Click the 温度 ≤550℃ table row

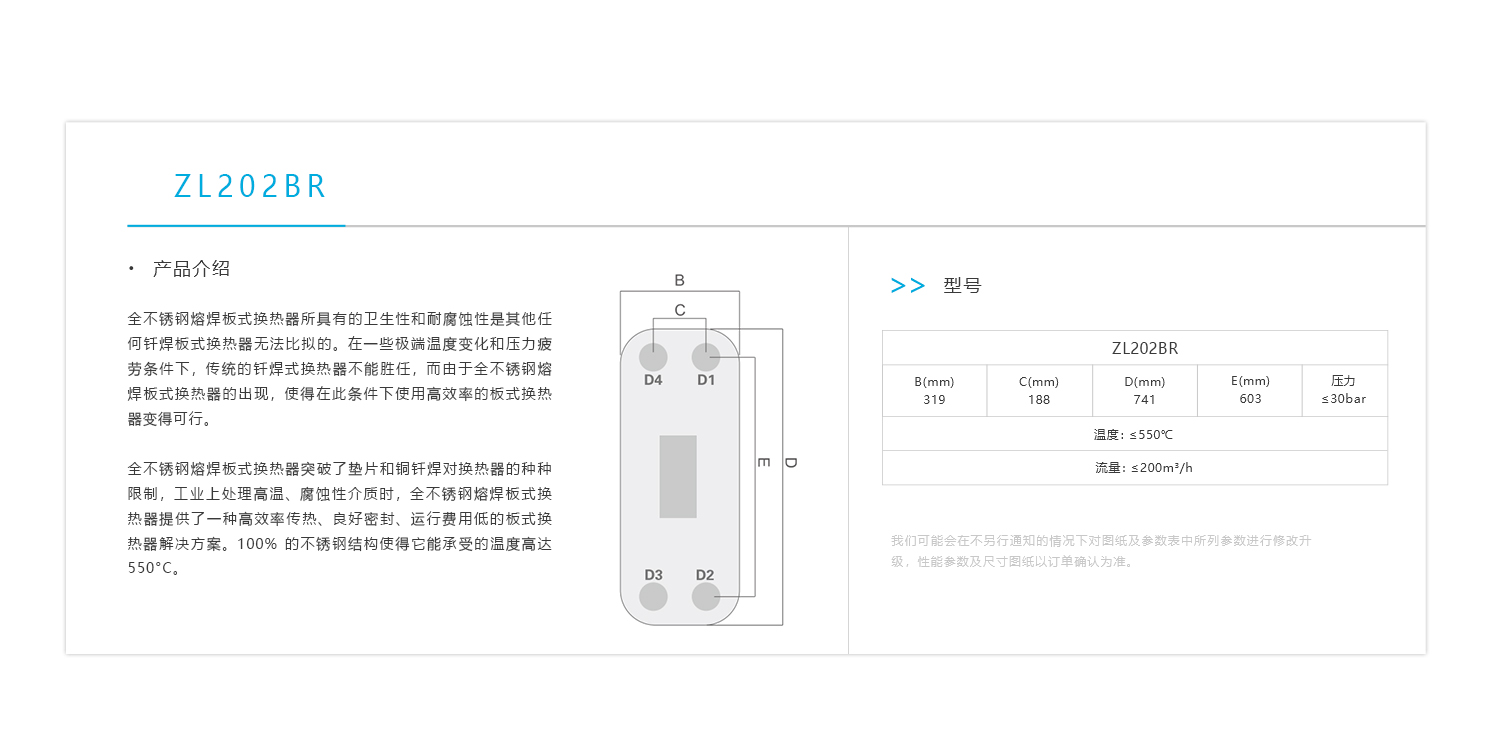click(x=1133, y=435)
